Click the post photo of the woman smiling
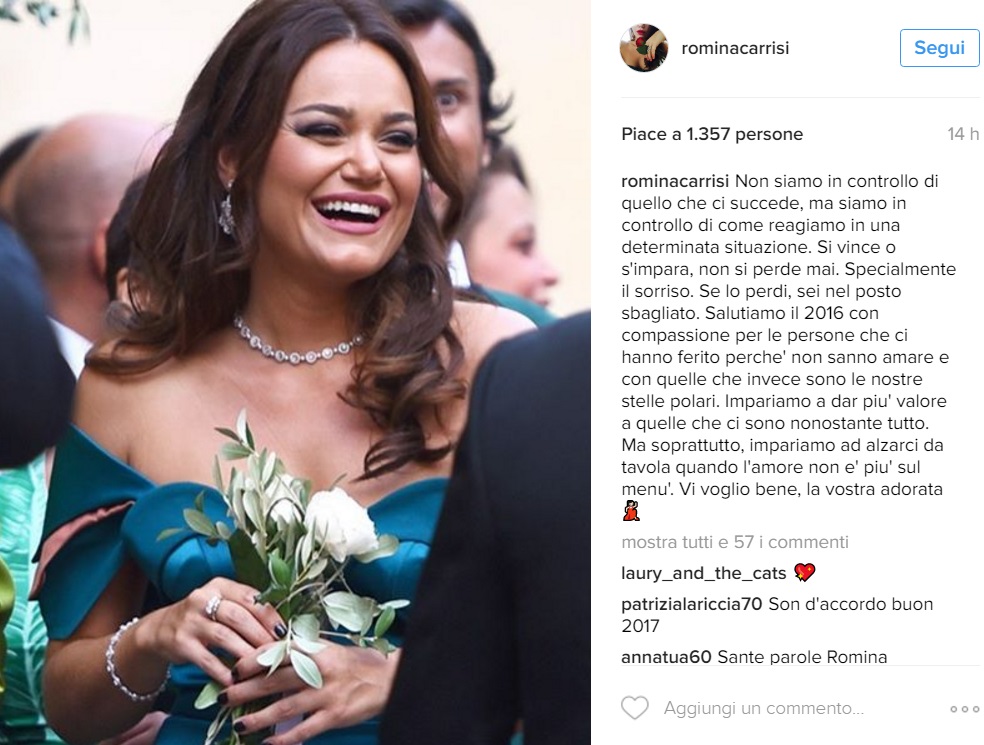 (295, 372)
